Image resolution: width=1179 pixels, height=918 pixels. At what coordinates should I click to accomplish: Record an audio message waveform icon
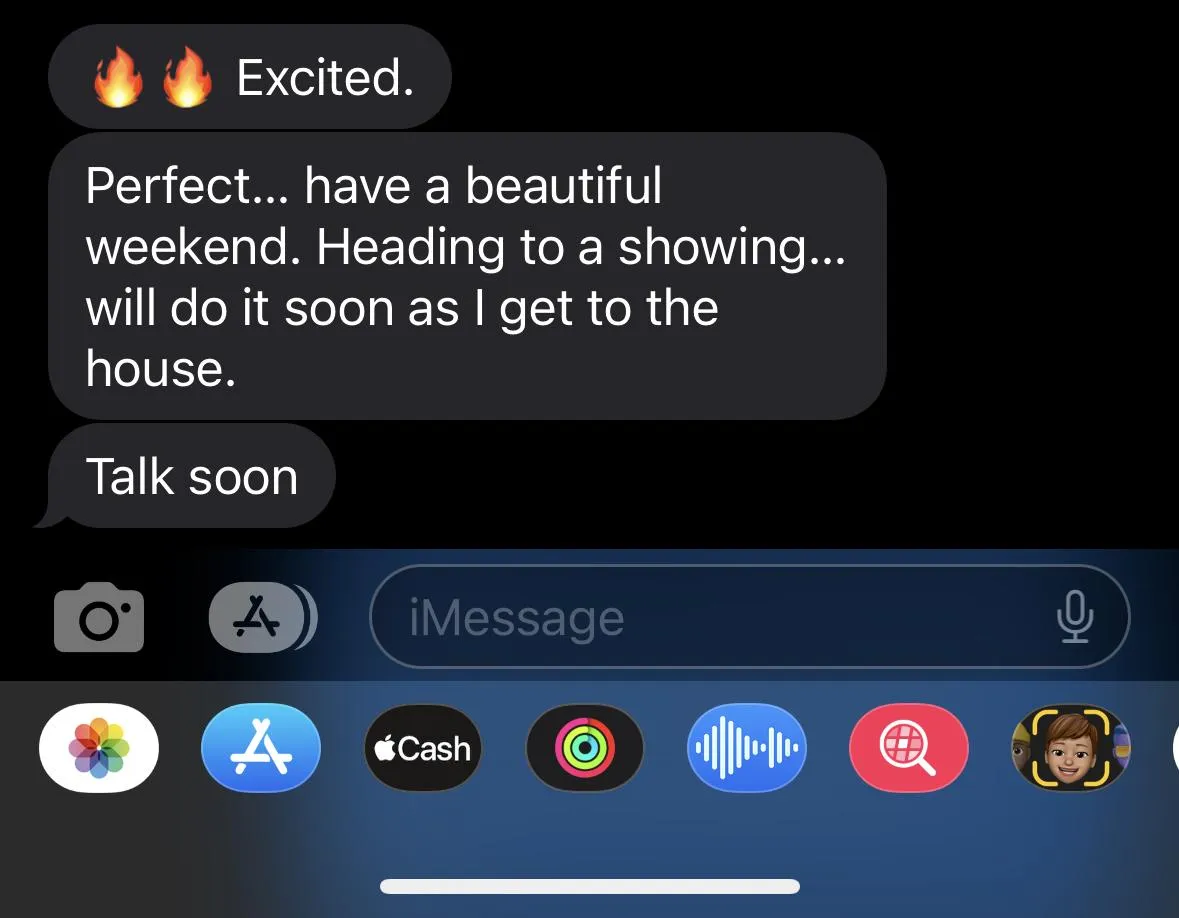[x=747, y=747]
